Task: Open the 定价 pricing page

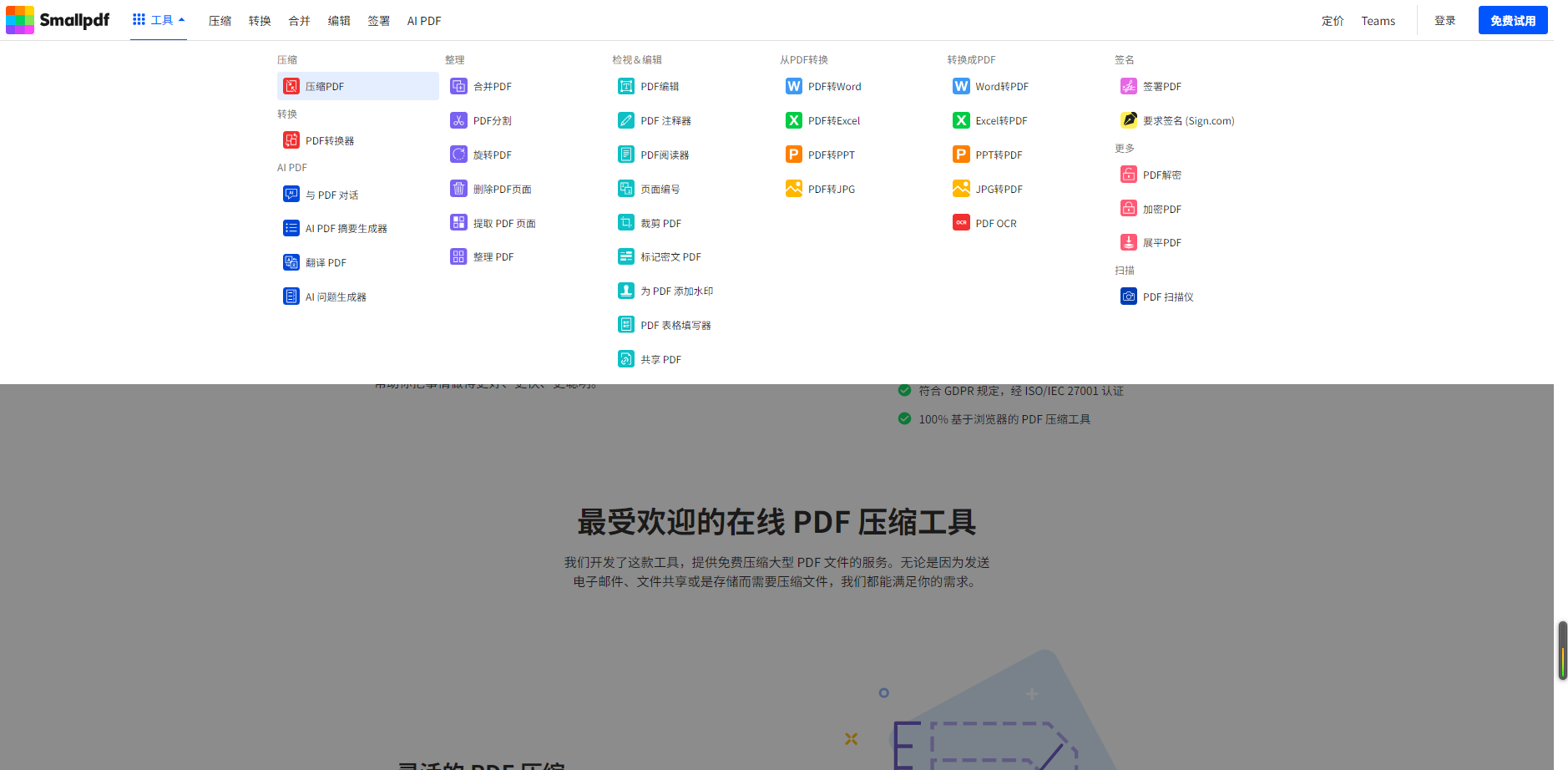Action: click(x=1333, y=21)
